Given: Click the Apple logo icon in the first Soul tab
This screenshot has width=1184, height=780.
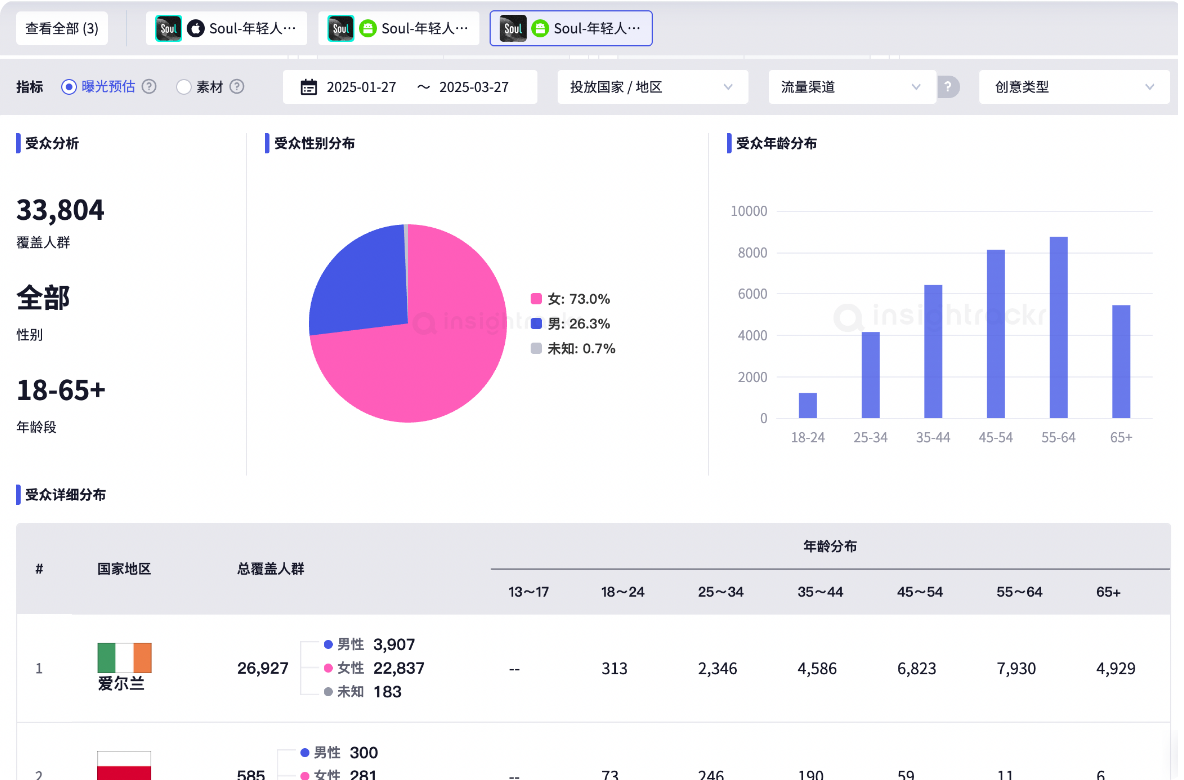Looking at the screenshot, I should click(x=196, y=29).
